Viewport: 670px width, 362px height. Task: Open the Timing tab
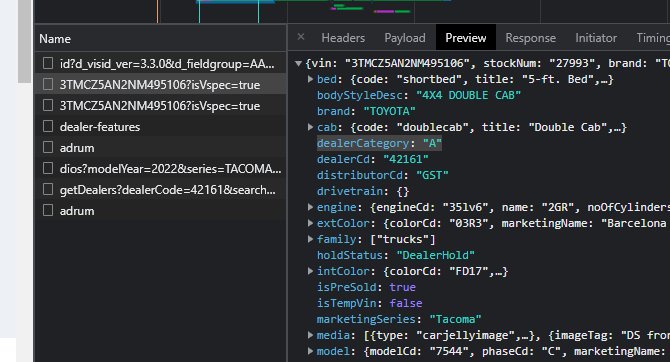tap(653, 38)
